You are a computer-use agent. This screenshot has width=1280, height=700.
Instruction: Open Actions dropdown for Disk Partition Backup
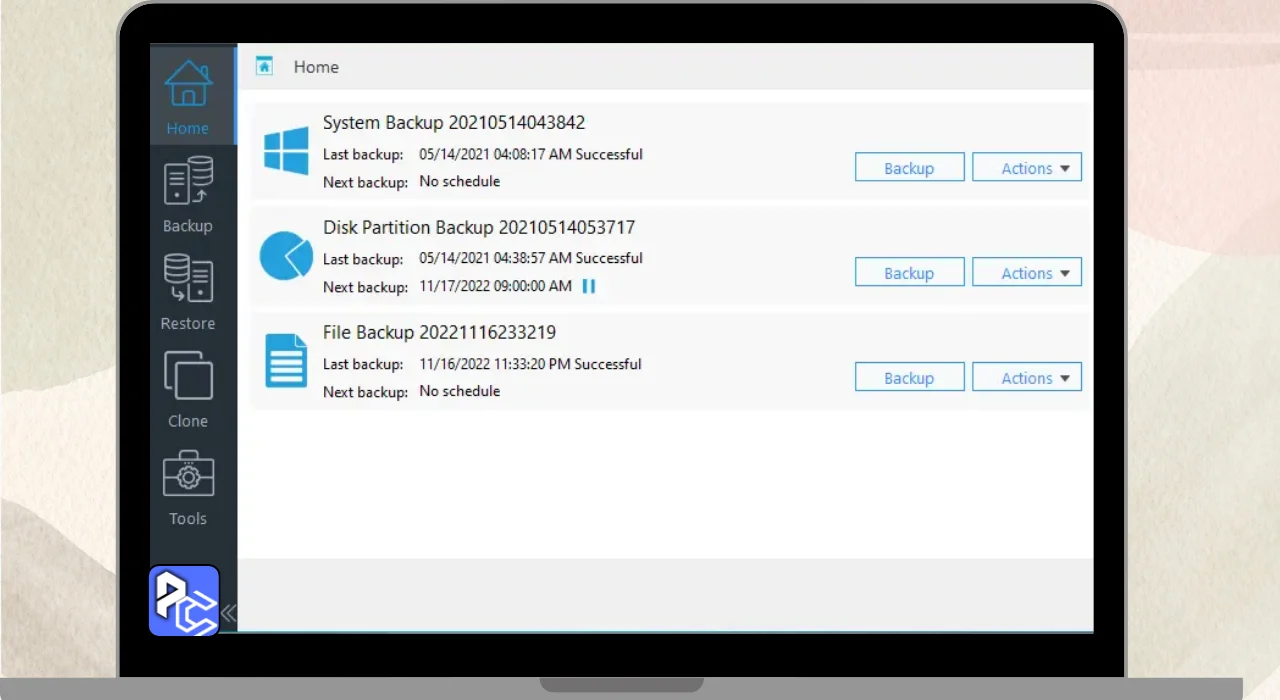coord(1027,273)
